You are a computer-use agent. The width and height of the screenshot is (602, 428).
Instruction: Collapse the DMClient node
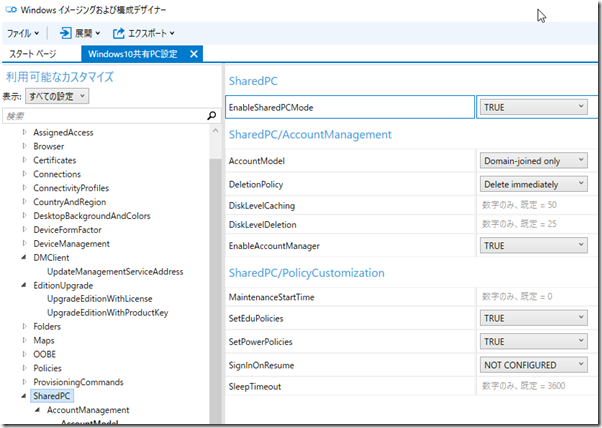point(24,257)
